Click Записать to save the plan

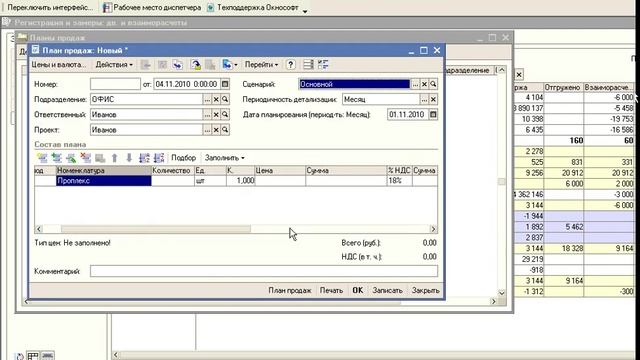[x=387, y=290]
